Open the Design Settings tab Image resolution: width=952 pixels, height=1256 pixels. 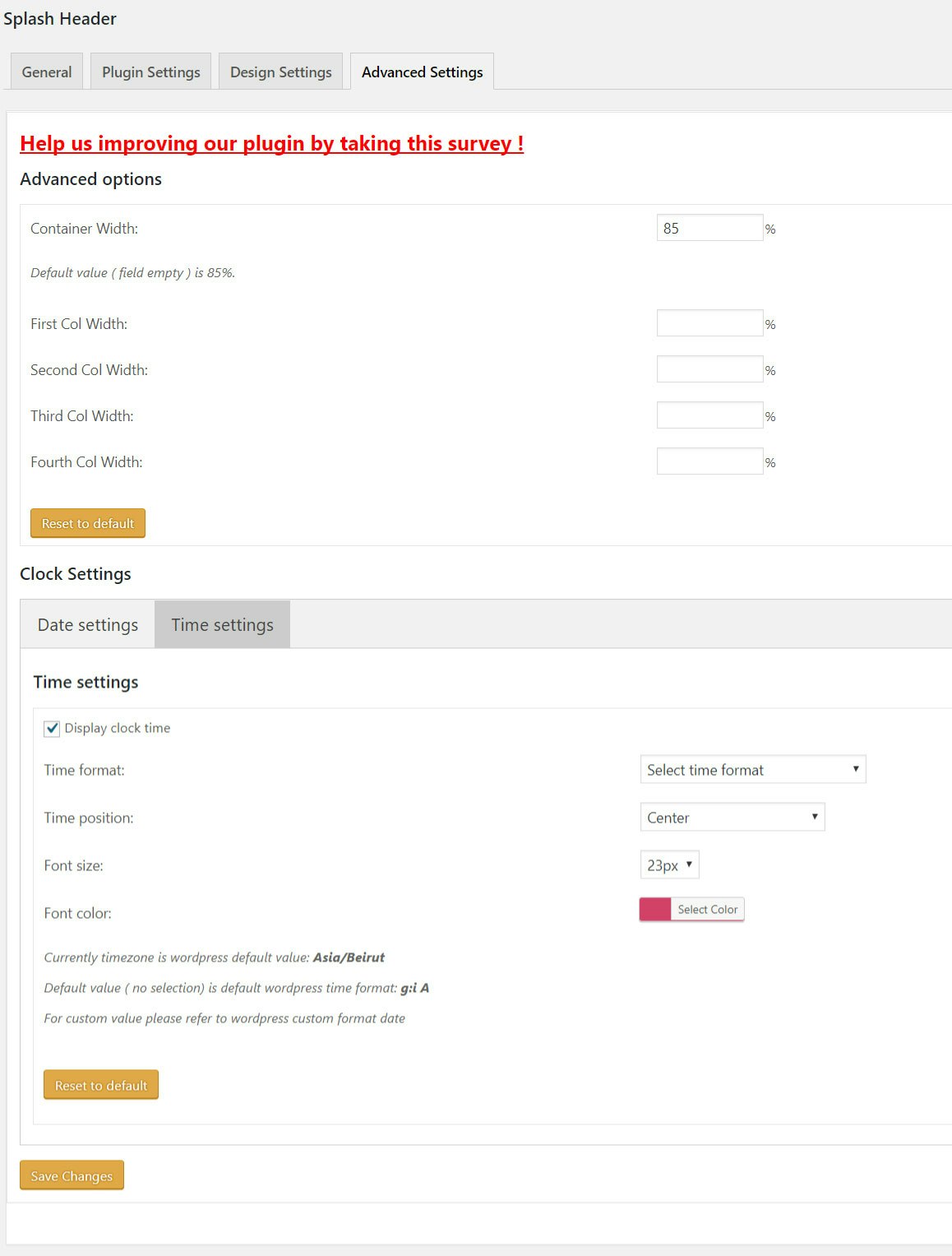coord(280,72)
